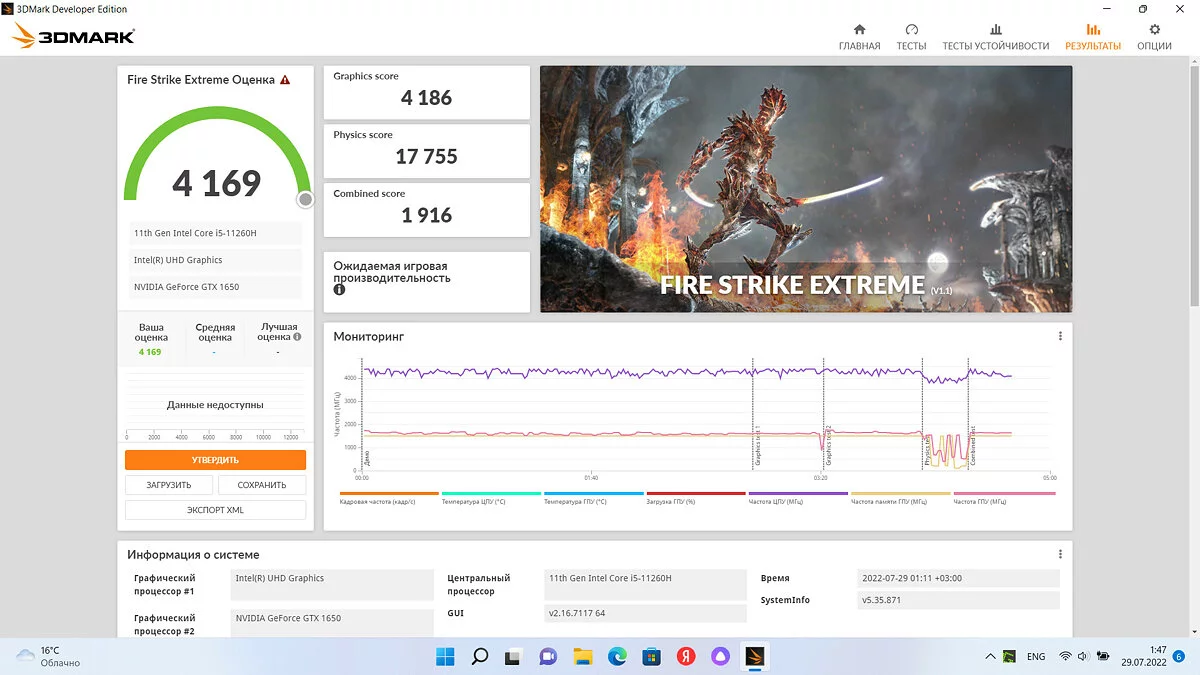Viewport: 1200px width, 675px height.
Task: Click the warning triangle next to Fire Strike Extreme
Action: pos(285,80)
